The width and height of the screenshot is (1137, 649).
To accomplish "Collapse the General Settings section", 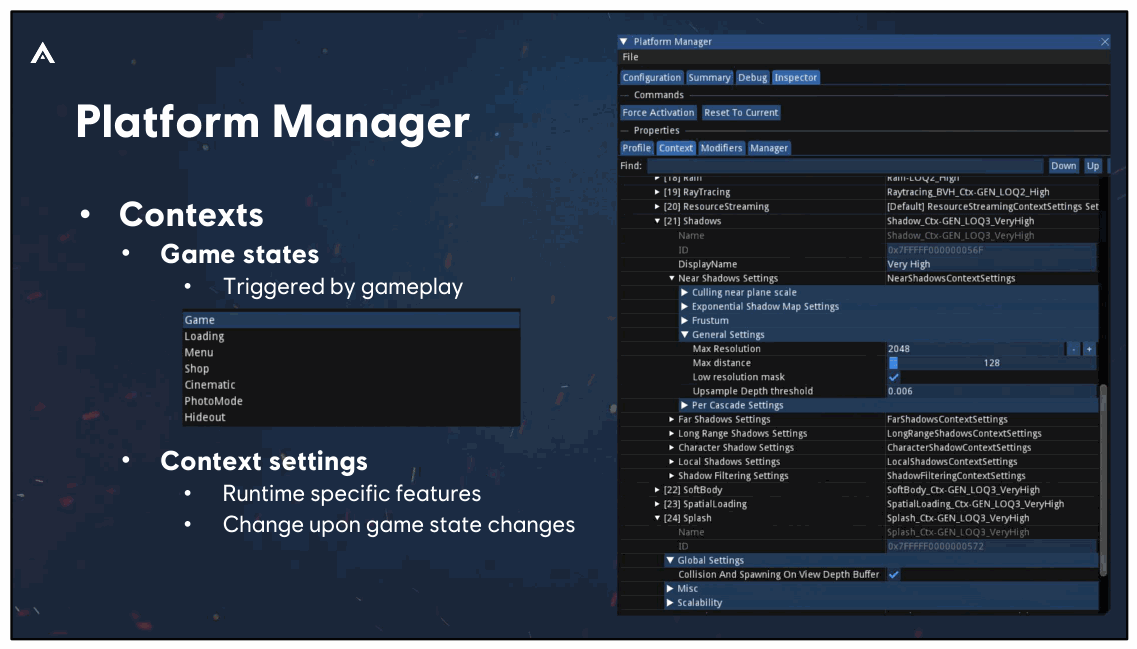I will click(685, 335).
